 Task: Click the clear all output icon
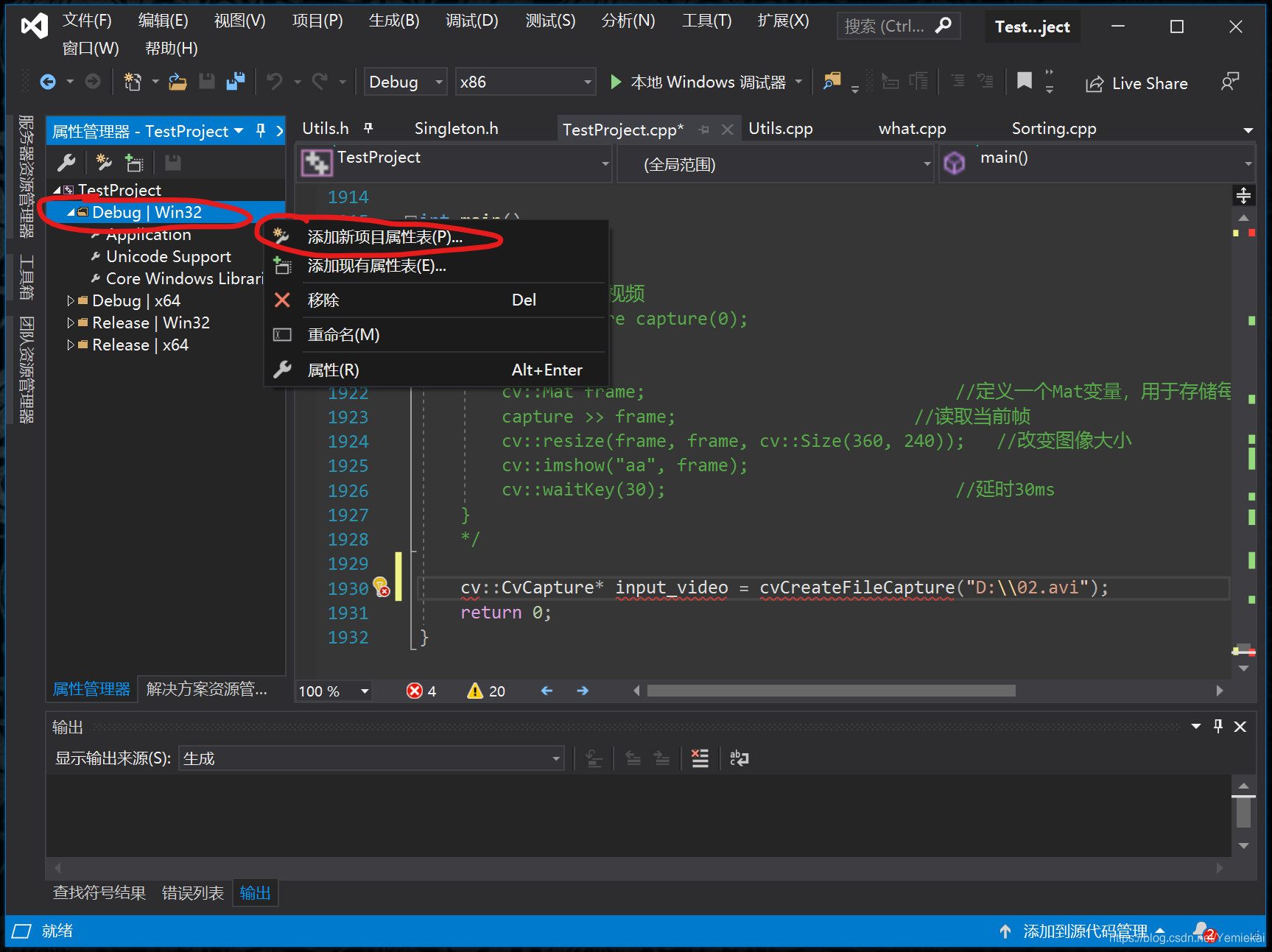[700, 758]
